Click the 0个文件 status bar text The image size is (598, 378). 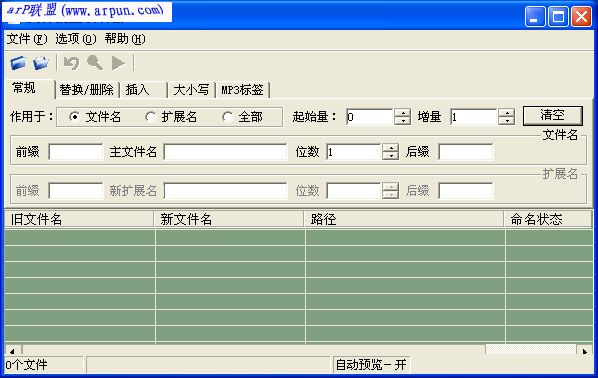click(27, 365)
